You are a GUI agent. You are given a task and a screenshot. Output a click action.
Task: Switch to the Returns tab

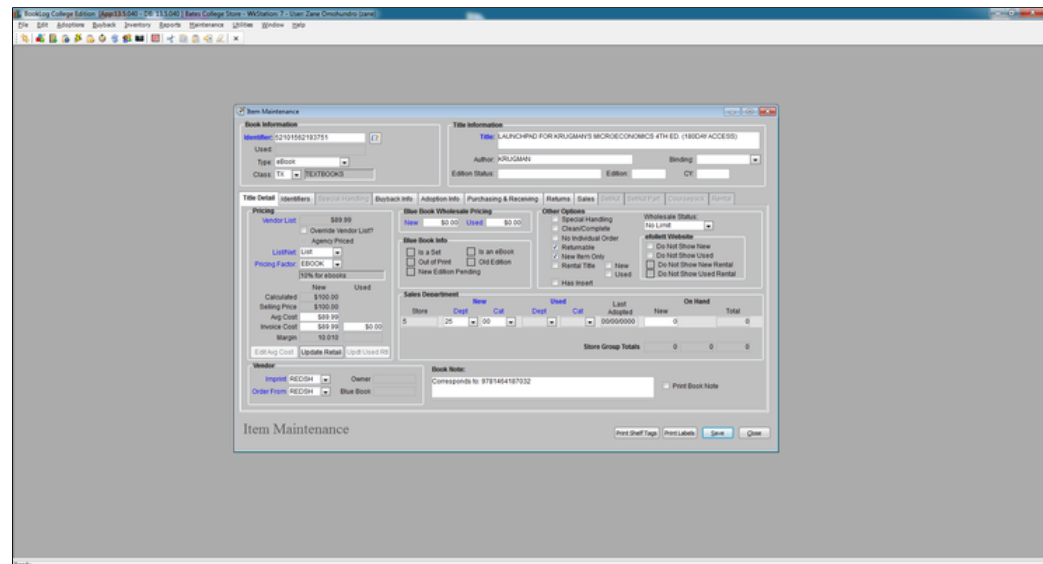(x=558, y=199)
